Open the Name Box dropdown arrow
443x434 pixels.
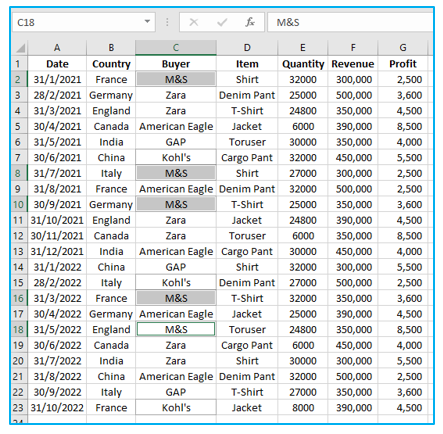[x=147, y=22]
